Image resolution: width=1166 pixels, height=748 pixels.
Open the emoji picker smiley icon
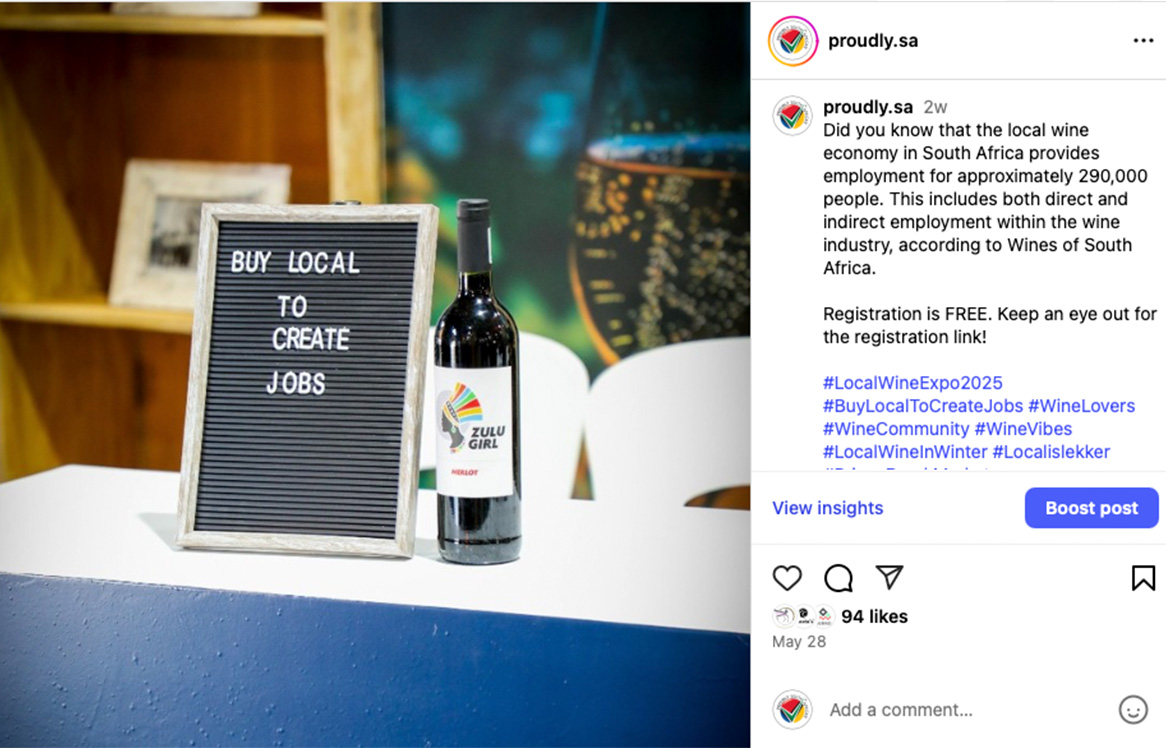pyautogui.click(x=1133, y=709)
